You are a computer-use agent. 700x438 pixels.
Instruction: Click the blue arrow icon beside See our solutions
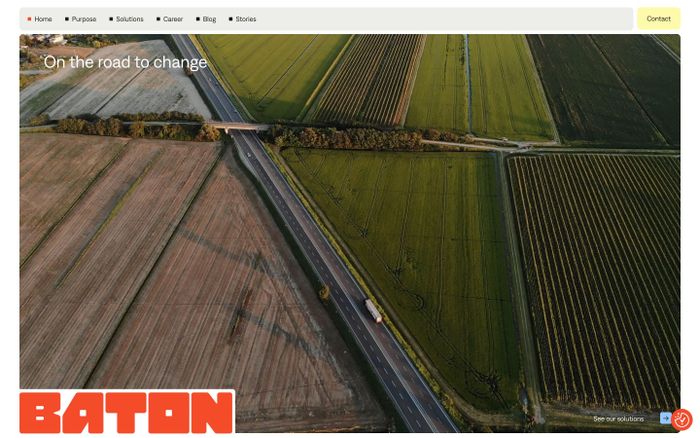pos(666,419)
